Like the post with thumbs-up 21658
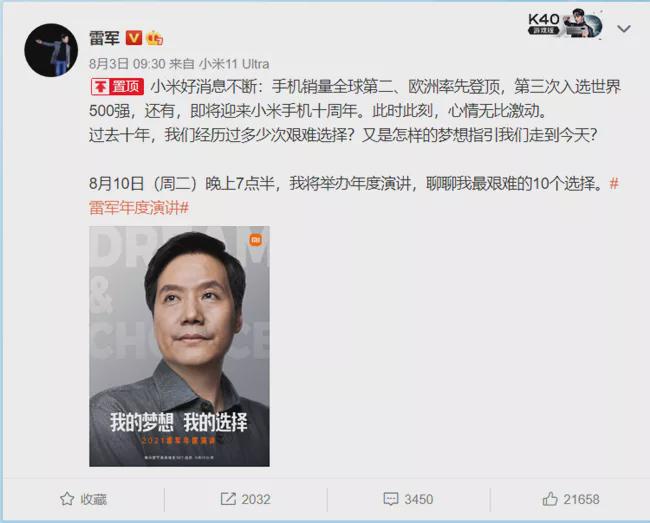The width and height of the screenshot is (650, 523). point(550,499)
